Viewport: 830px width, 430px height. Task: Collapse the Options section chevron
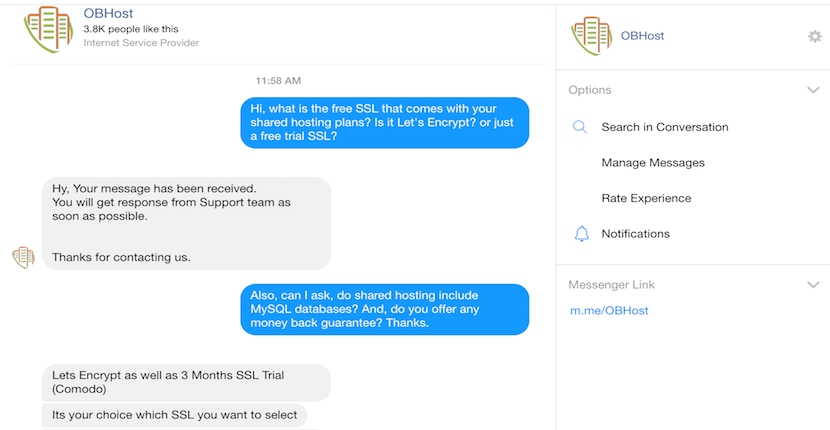tap(813, 90)
